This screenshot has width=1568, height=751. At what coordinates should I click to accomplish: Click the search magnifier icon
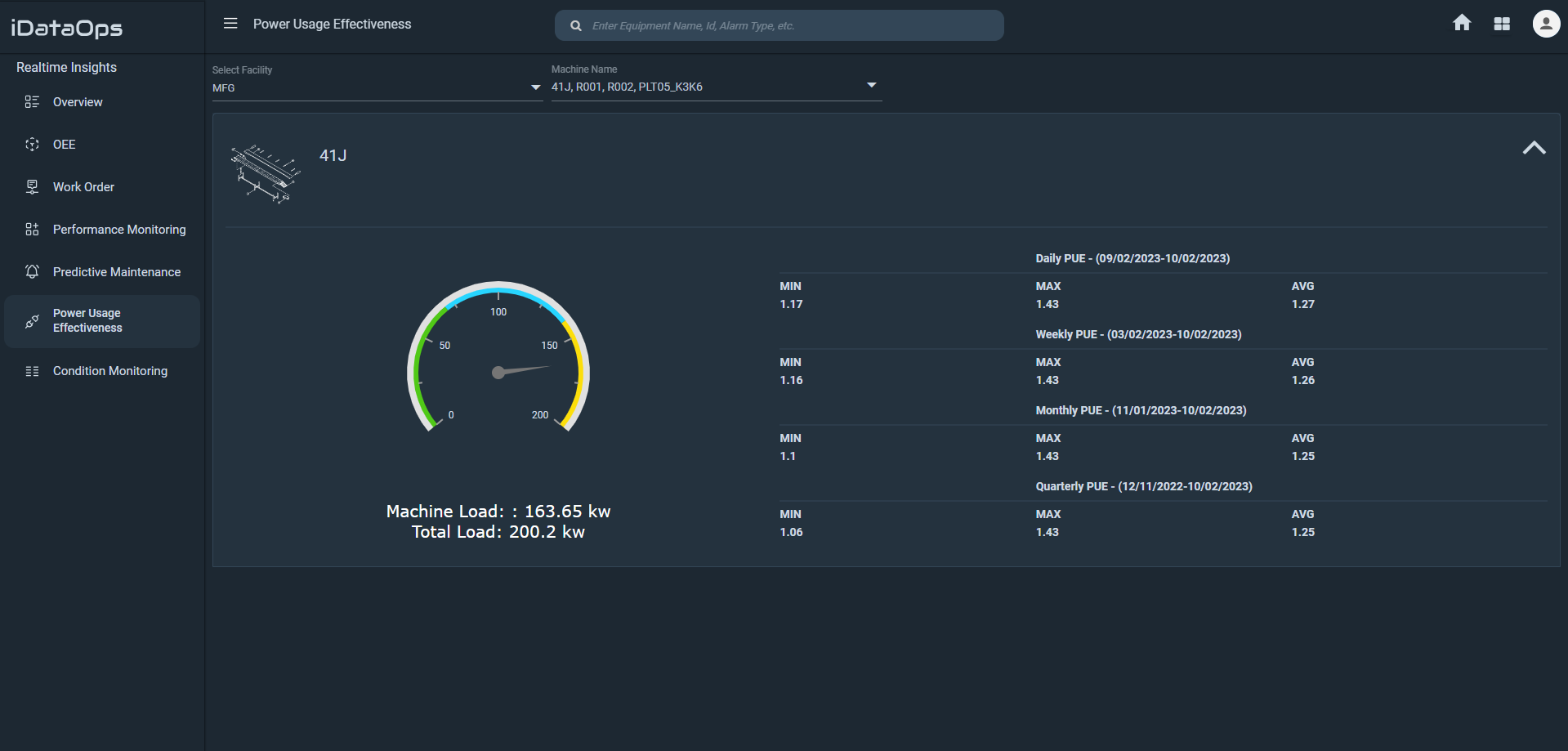[x=575, y=25]
